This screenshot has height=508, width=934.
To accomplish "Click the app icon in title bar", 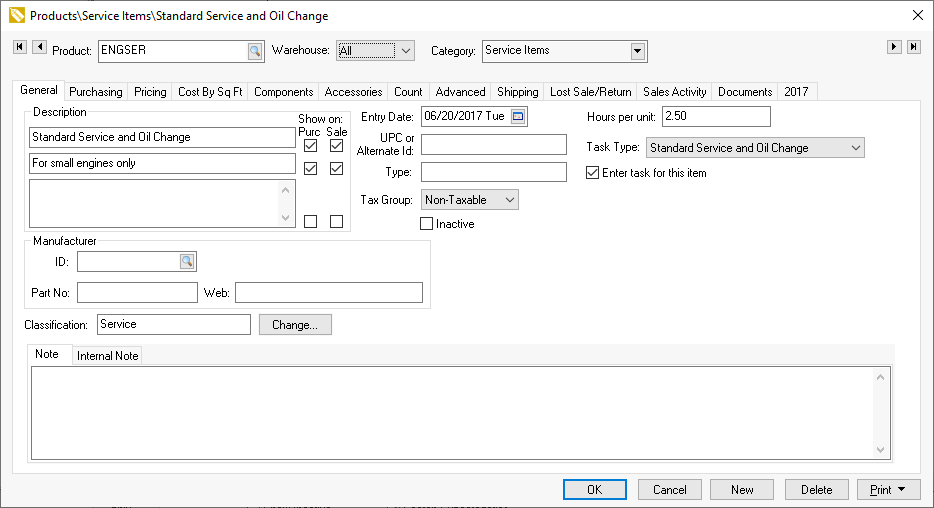I will (16, 16).
